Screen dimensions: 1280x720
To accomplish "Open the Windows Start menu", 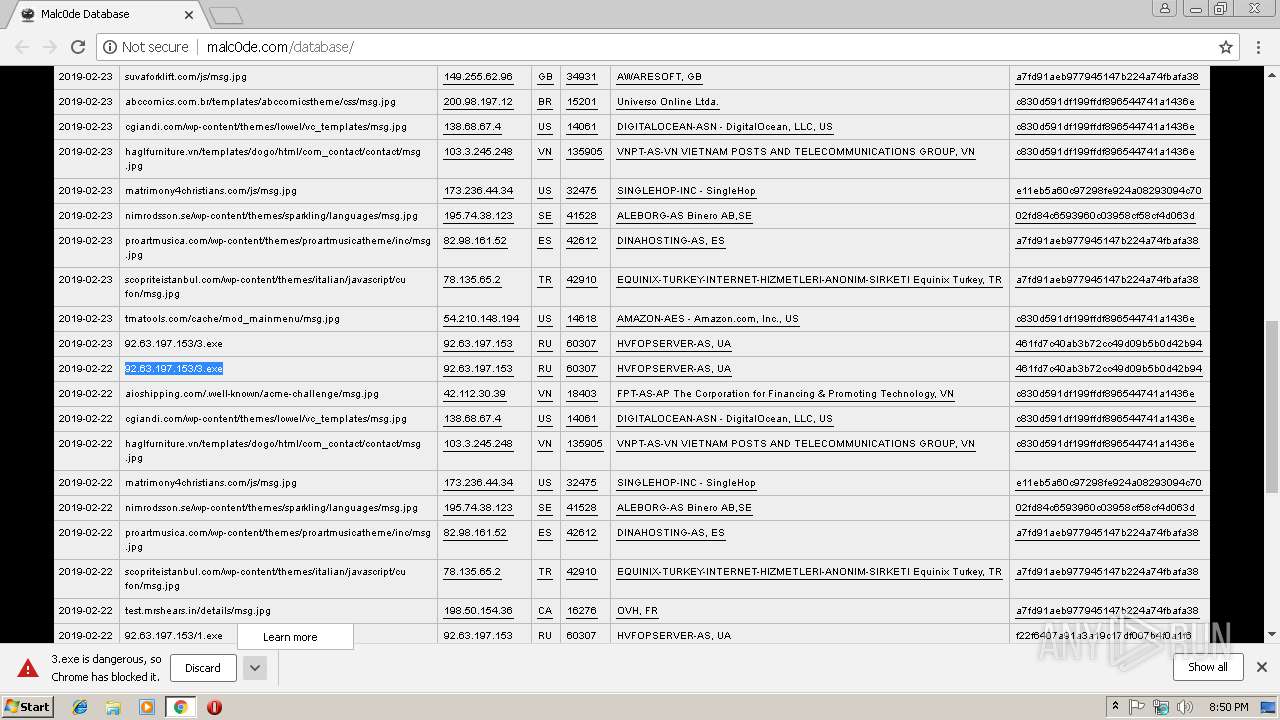I will tap(28, 707).
